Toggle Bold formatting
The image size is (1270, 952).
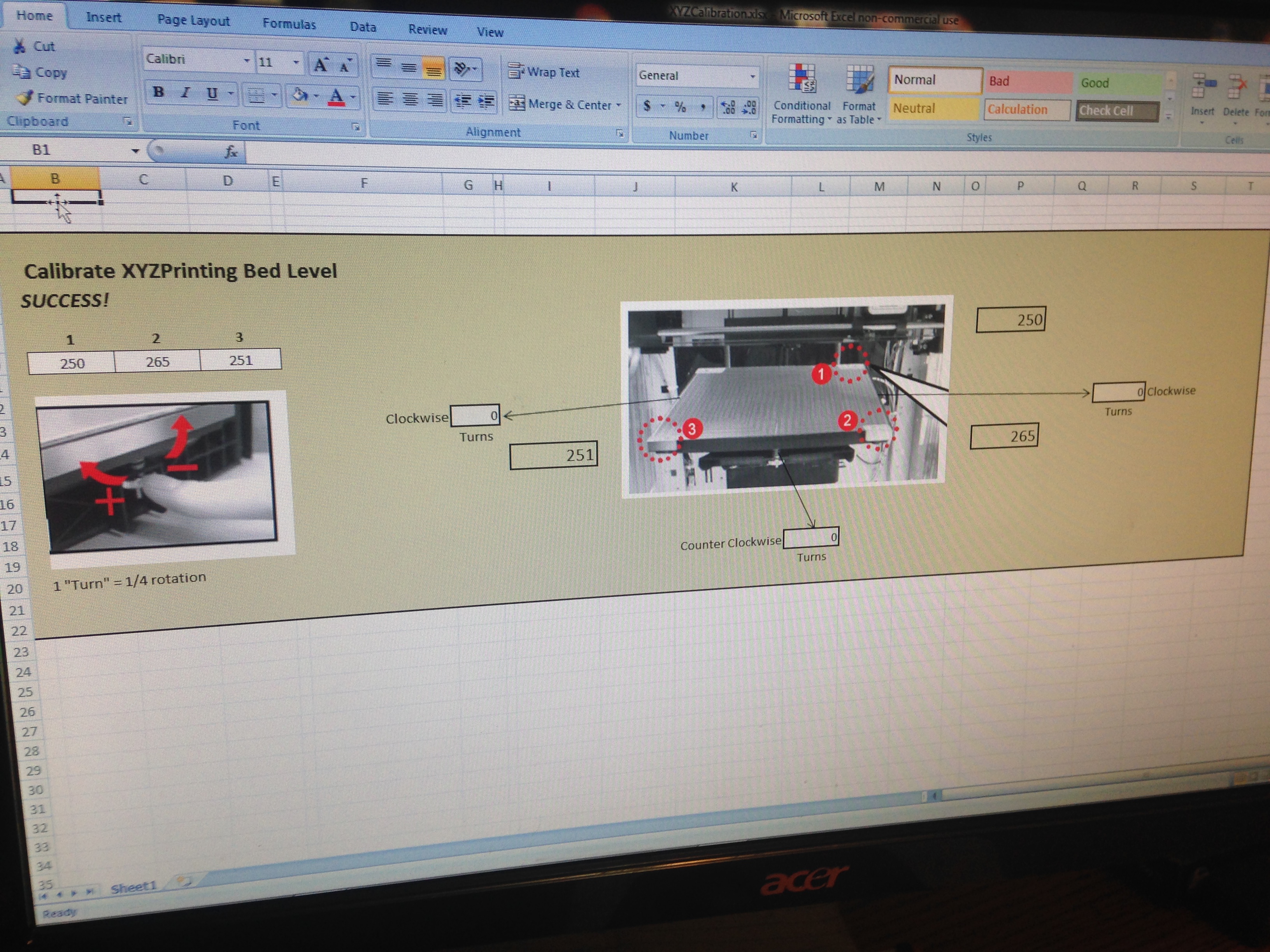pyautogui.click(x=158, y=92)
